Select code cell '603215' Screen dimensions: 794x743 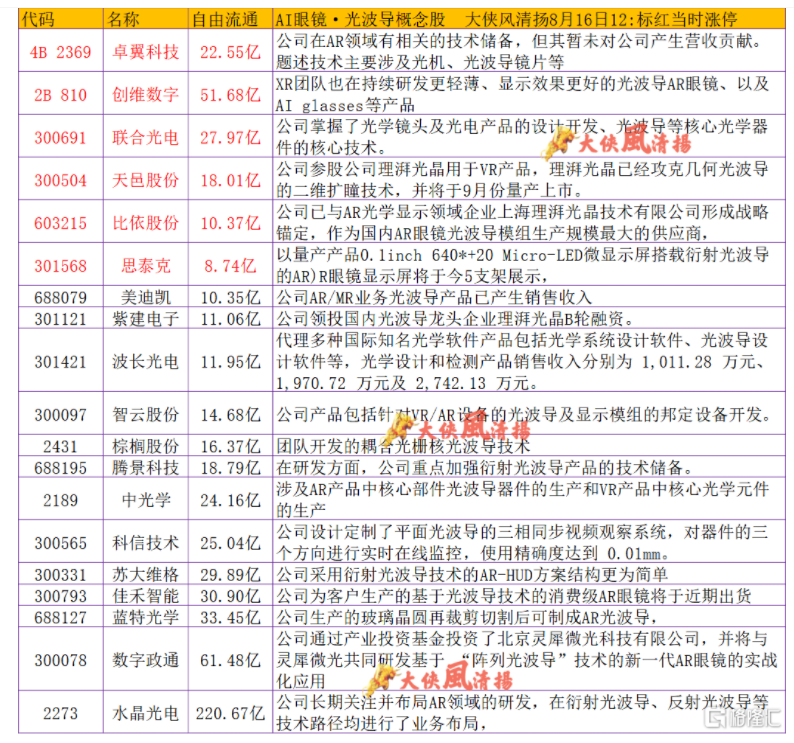pos(61,222)
